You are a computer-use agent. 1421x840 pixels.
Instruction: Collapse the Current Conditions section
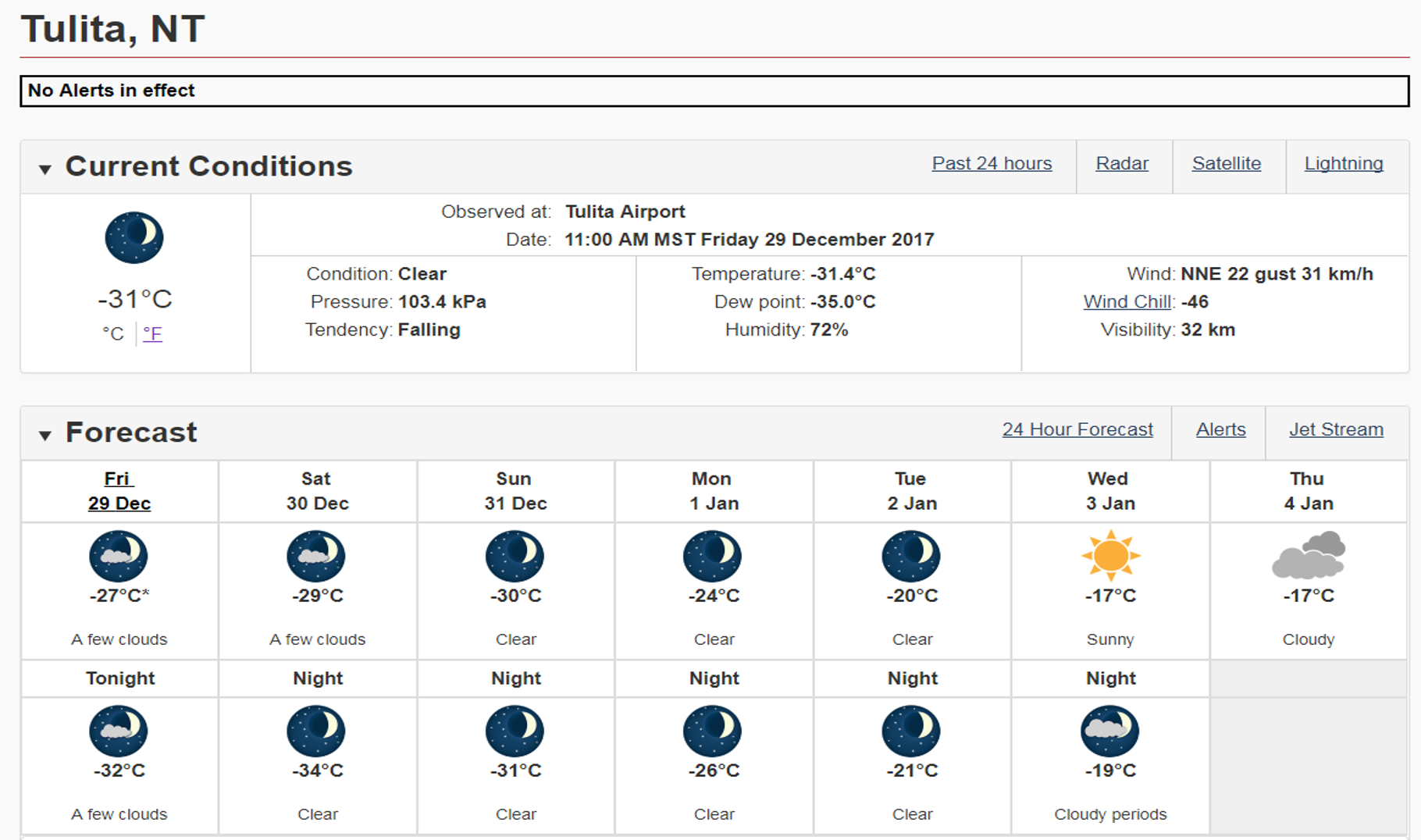click(45, 169)
